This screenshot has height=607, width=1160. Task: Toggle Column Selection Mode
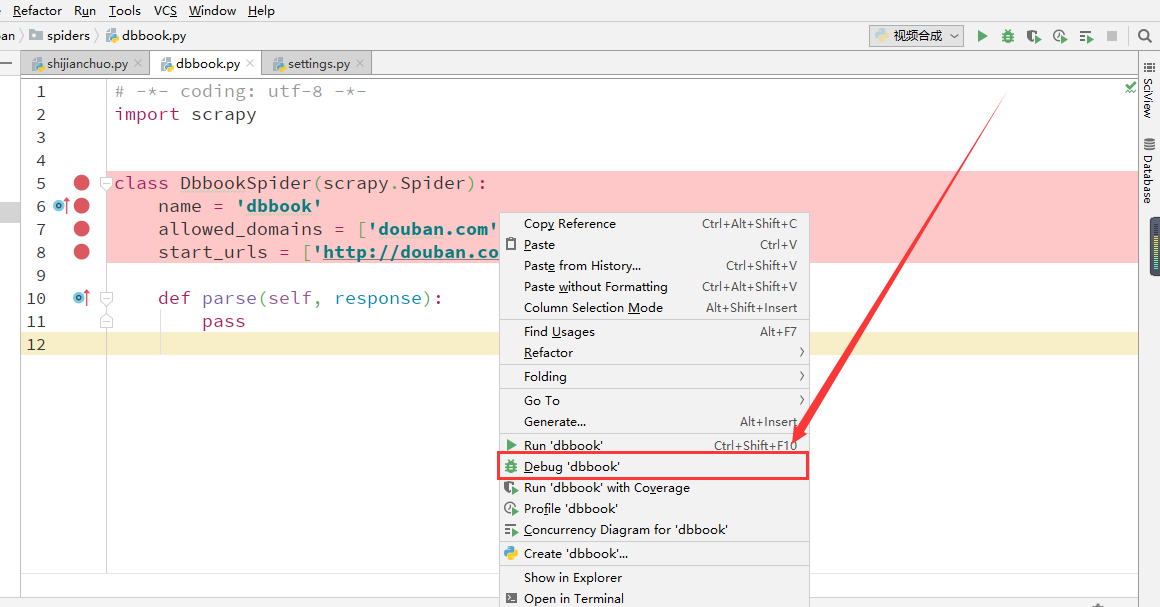pyautogui.click(x=654, y=307)
